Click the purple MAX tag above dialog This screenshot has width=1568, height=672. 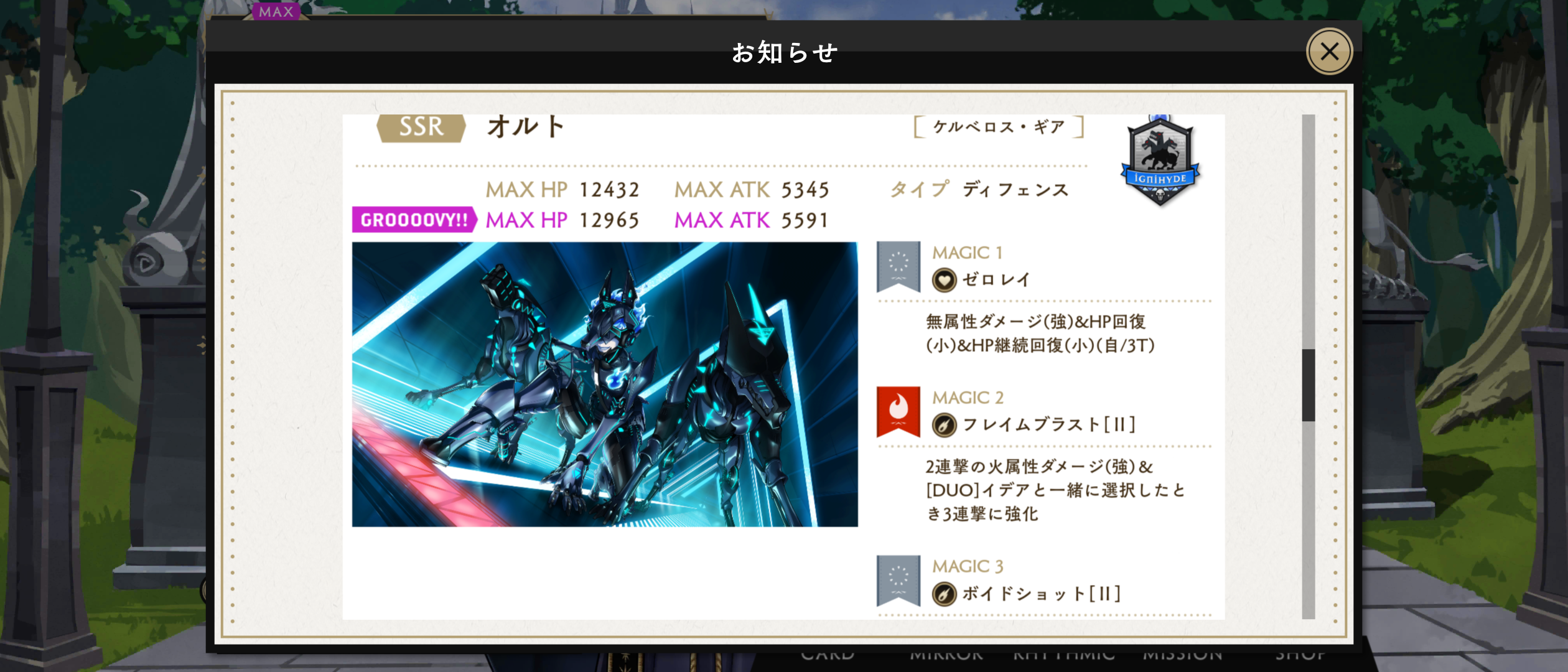pos(276,11)
